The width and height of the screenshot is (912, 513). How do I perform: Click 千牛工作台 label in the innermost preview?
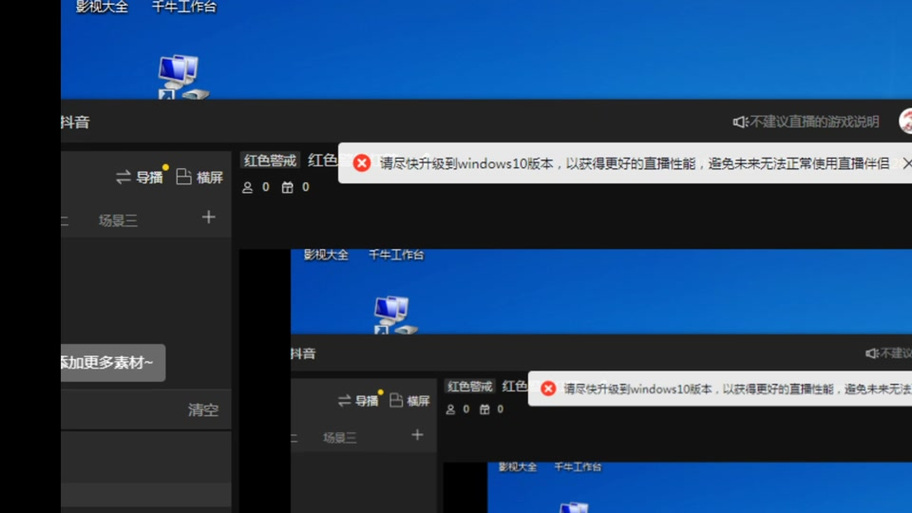[578, 467]
